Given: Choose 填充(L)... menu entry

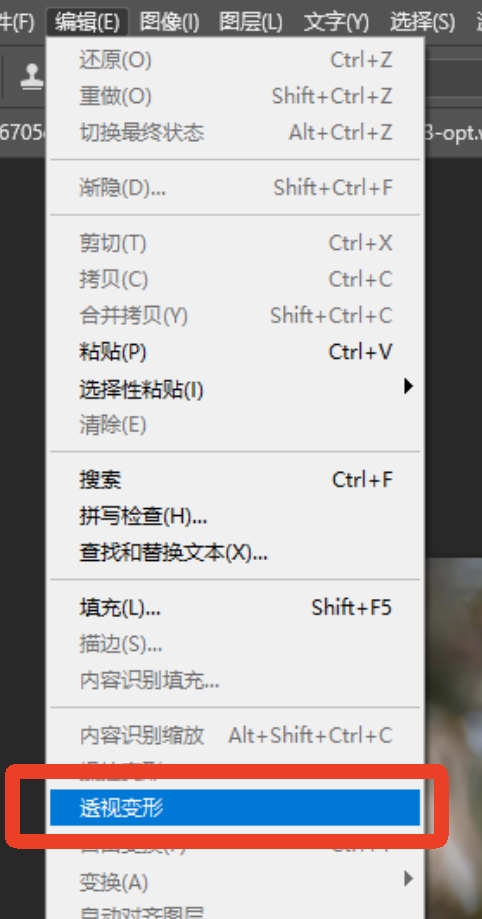Looking at the screenshot, I should click(x=235, y=608).
